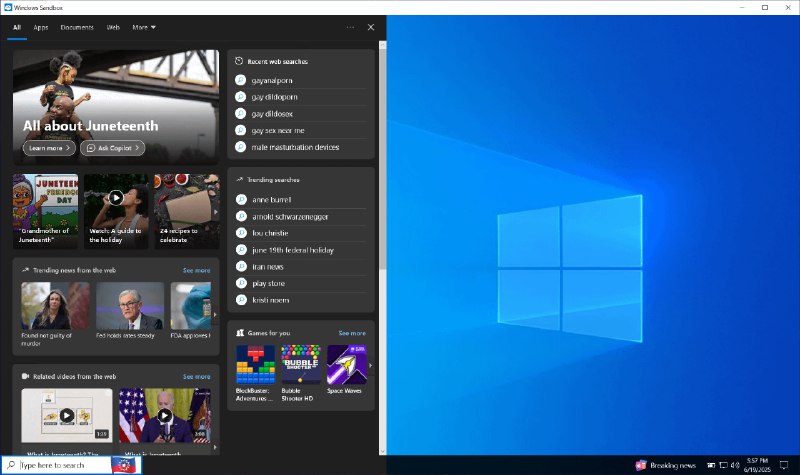Play the first related video with diagram thumbnail

tap(67, 416)
